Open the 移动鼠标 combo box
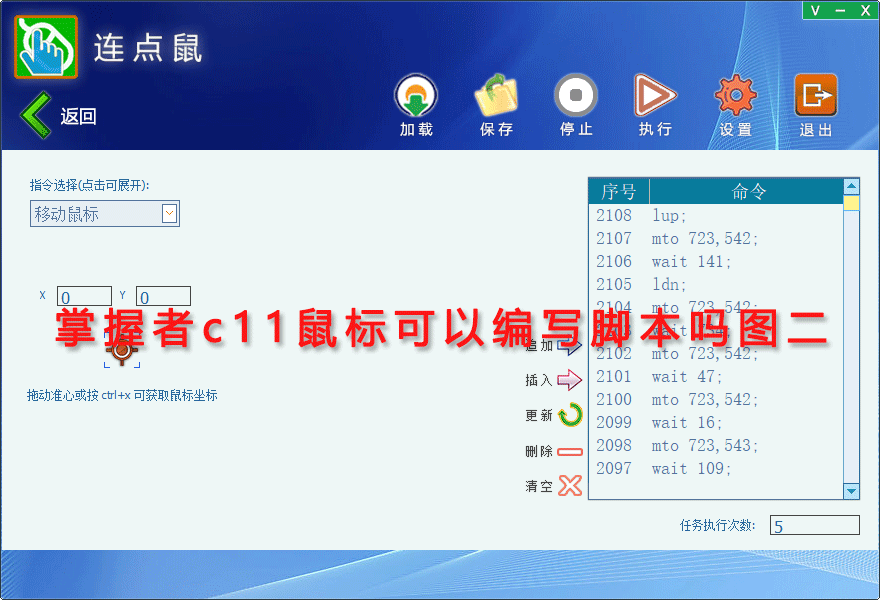 [105, 213]
